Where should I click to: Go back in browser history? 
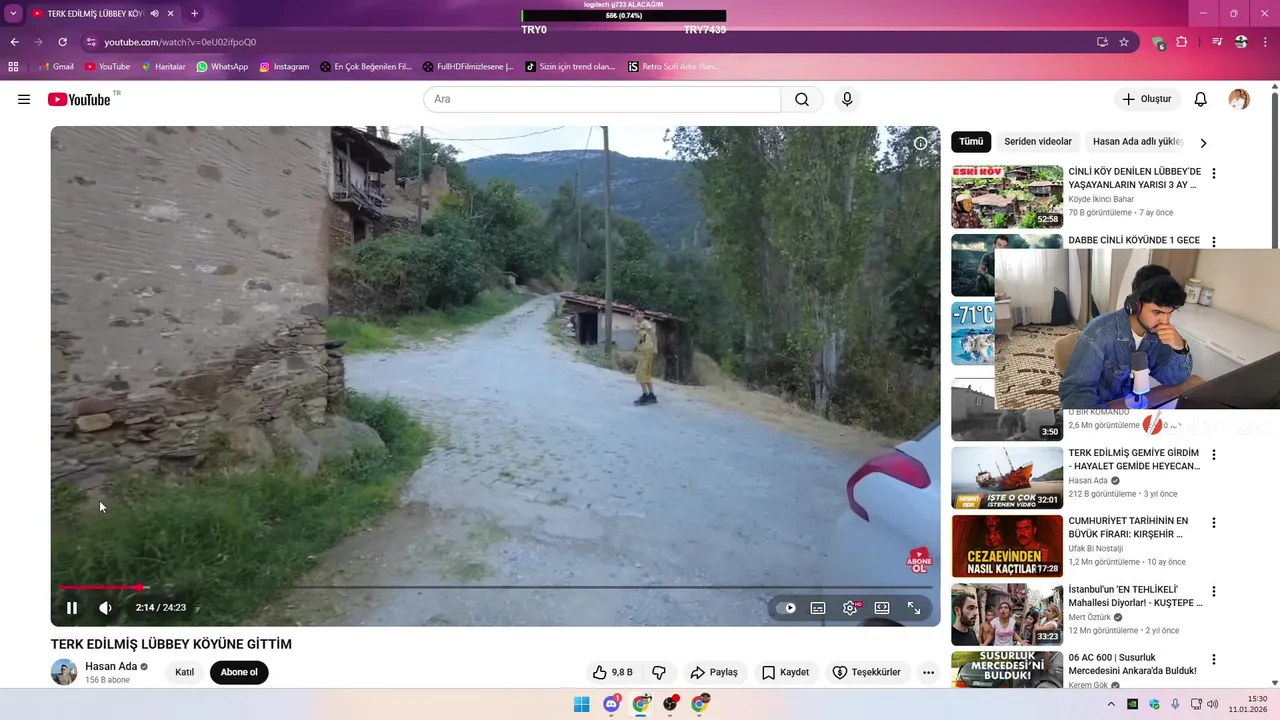pyautogui.click(x=14, y=42)
